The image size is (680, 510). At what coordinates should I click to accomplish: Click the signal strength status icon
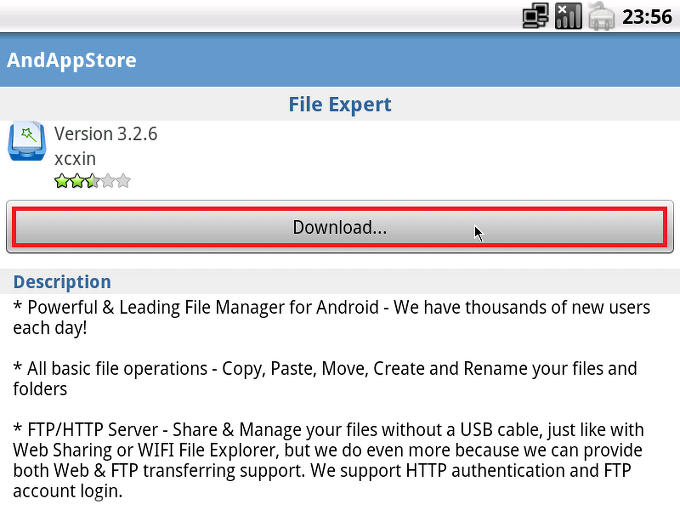pyautogui.click(x=568, y=16)
